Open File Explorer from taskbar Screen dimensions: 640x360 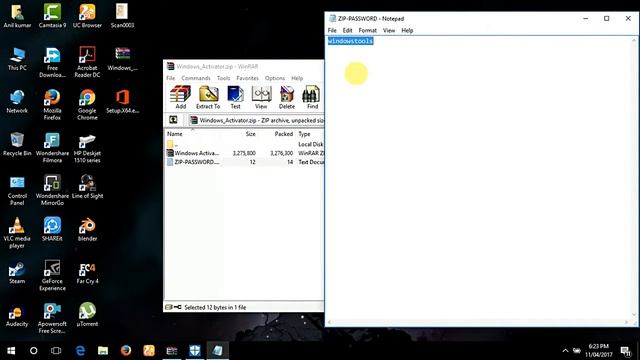(103, 351)
